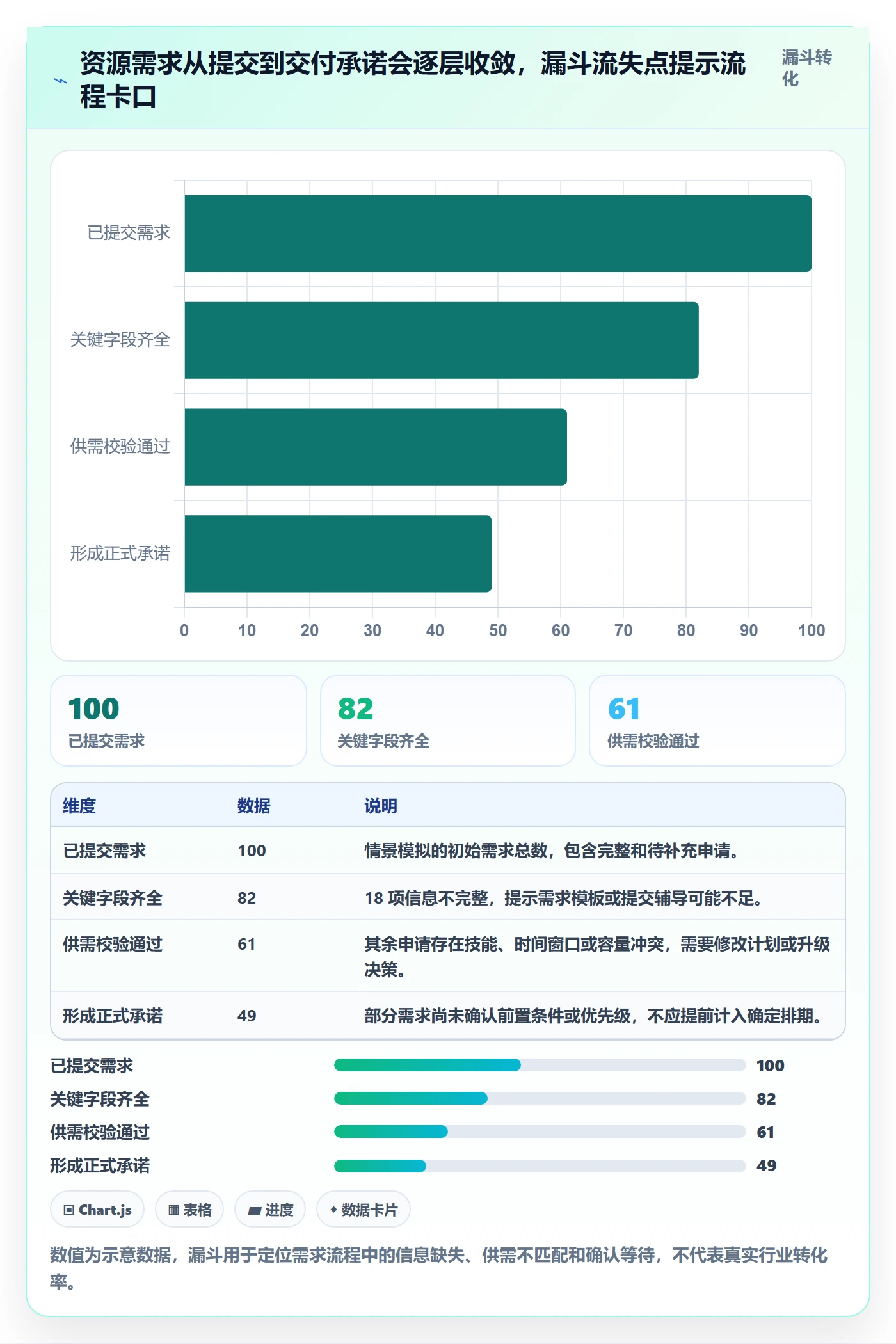Image resolution: width=896 pixels, height=1344 pixels.
Task: Click the 关键字段齐全 progress bar with value 82
Action: tap(540, 1098)
